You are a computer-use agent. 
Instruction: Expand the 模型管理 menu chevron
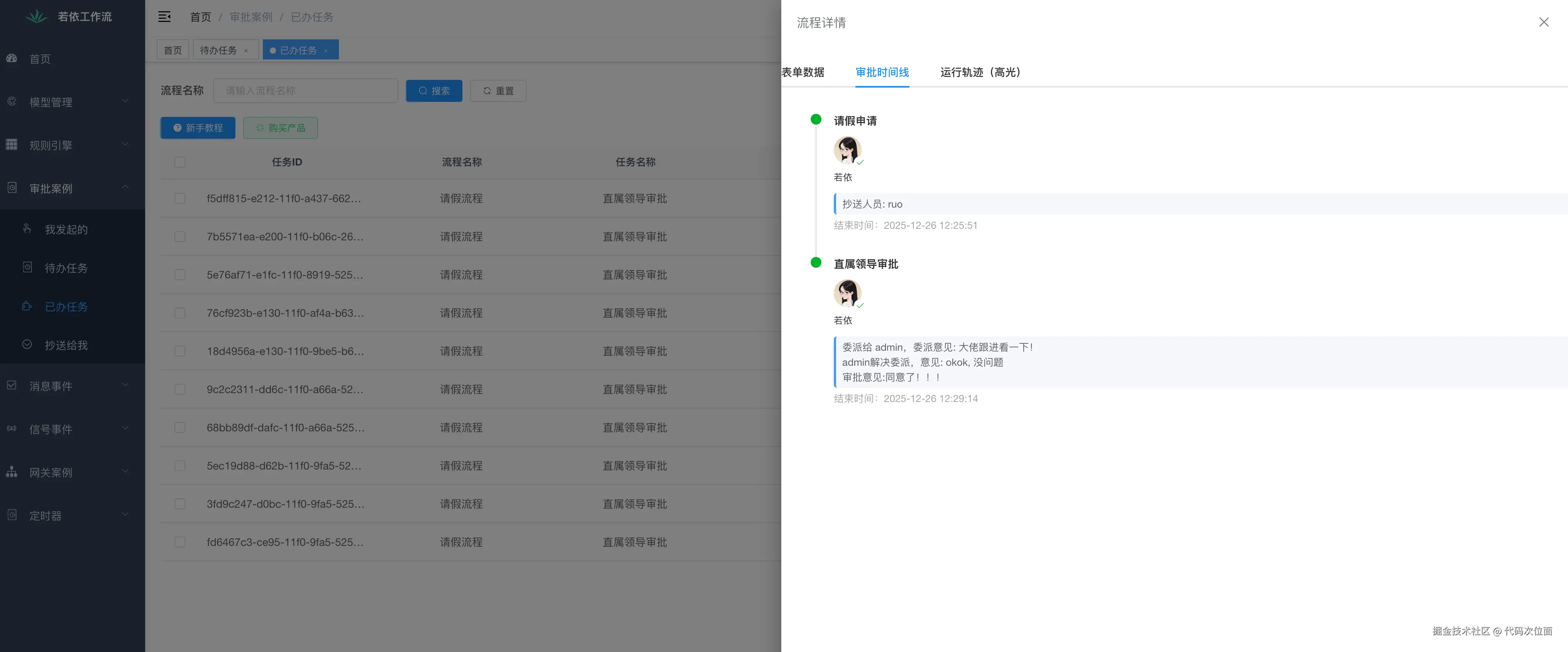pyautogui.click(x=125, y=101)
